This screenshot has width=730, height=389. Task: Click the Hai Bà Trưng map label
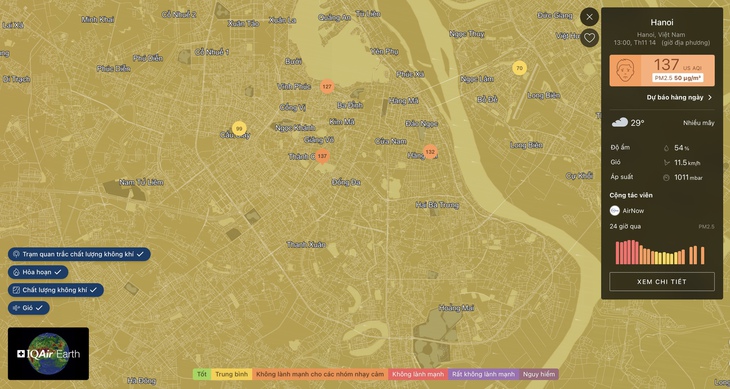point(437,205)
